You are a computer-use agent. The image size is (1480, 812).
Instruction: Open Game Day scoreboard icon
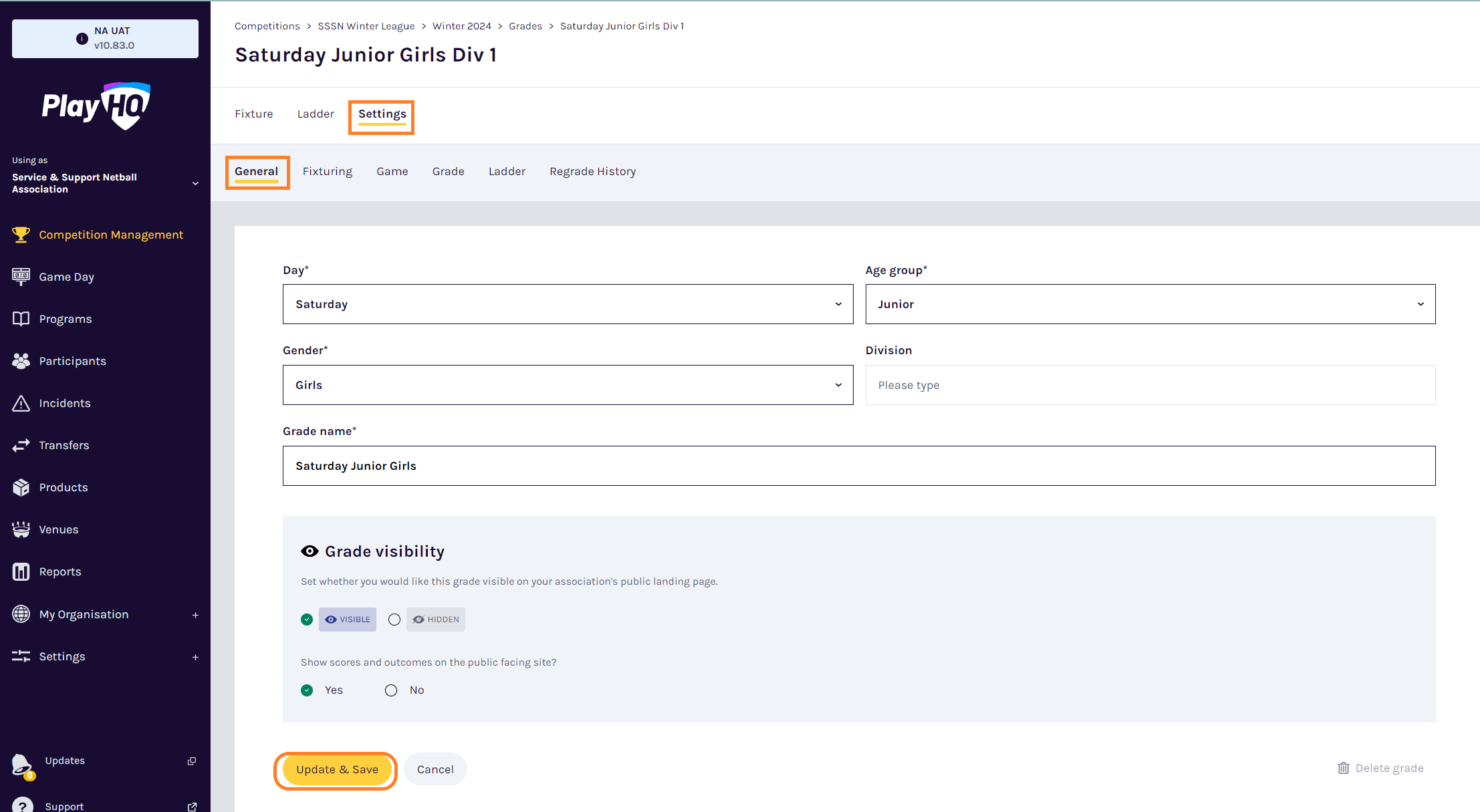(x=21, y=277)
